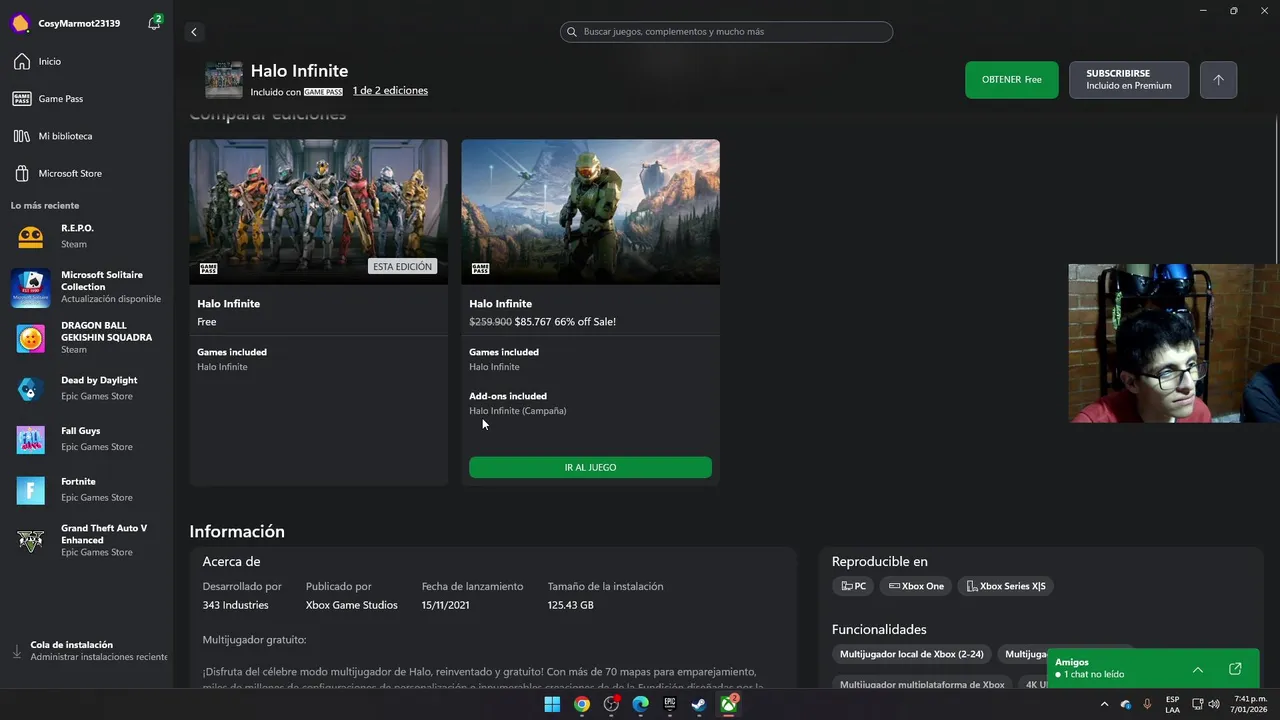Show hidden system tray icons
Viewport: 1280px width, 720px height.
tap(1104, 704)
